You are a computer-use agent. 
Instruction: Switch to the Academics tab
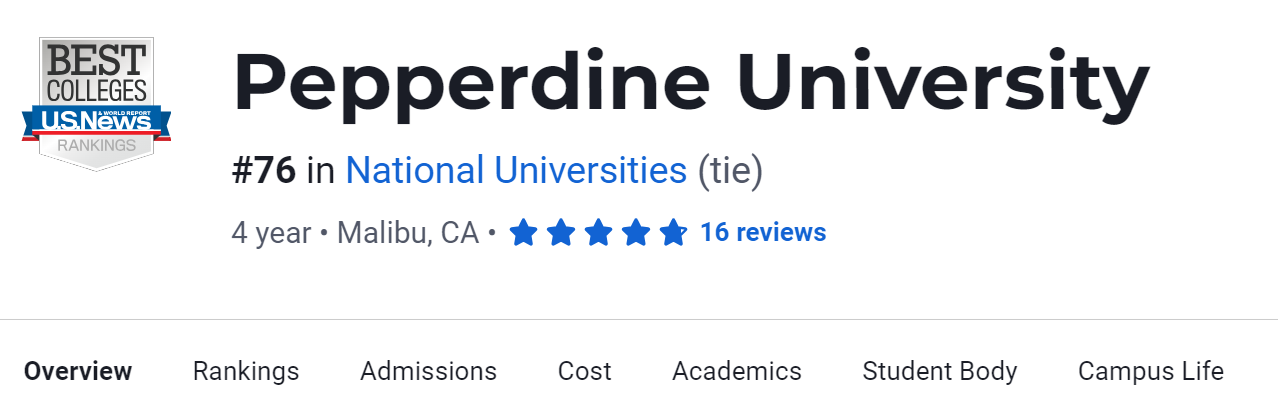tap(737, 372)
